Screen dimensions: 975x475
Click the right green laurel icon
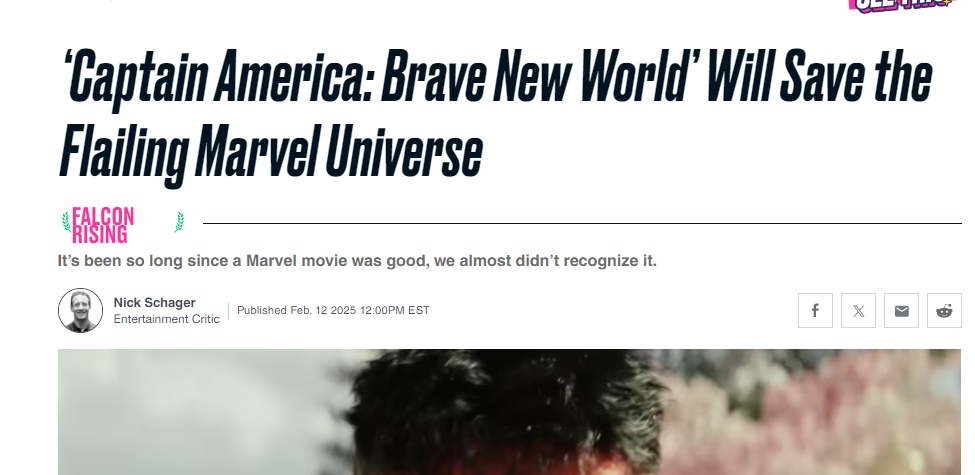[x=179, y=222]
